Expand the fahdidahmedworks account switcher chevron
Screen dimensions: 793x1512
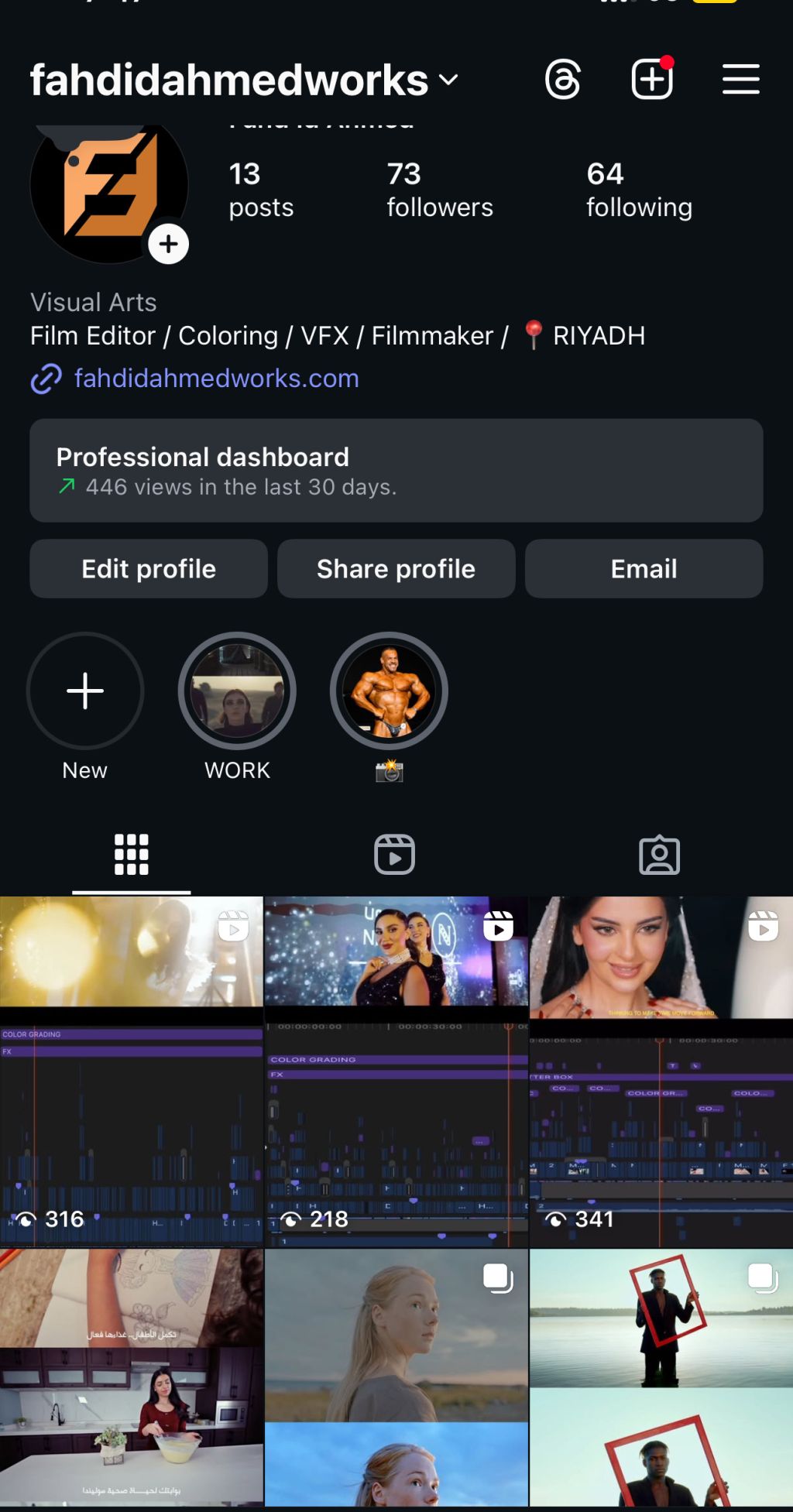(448, 80)
